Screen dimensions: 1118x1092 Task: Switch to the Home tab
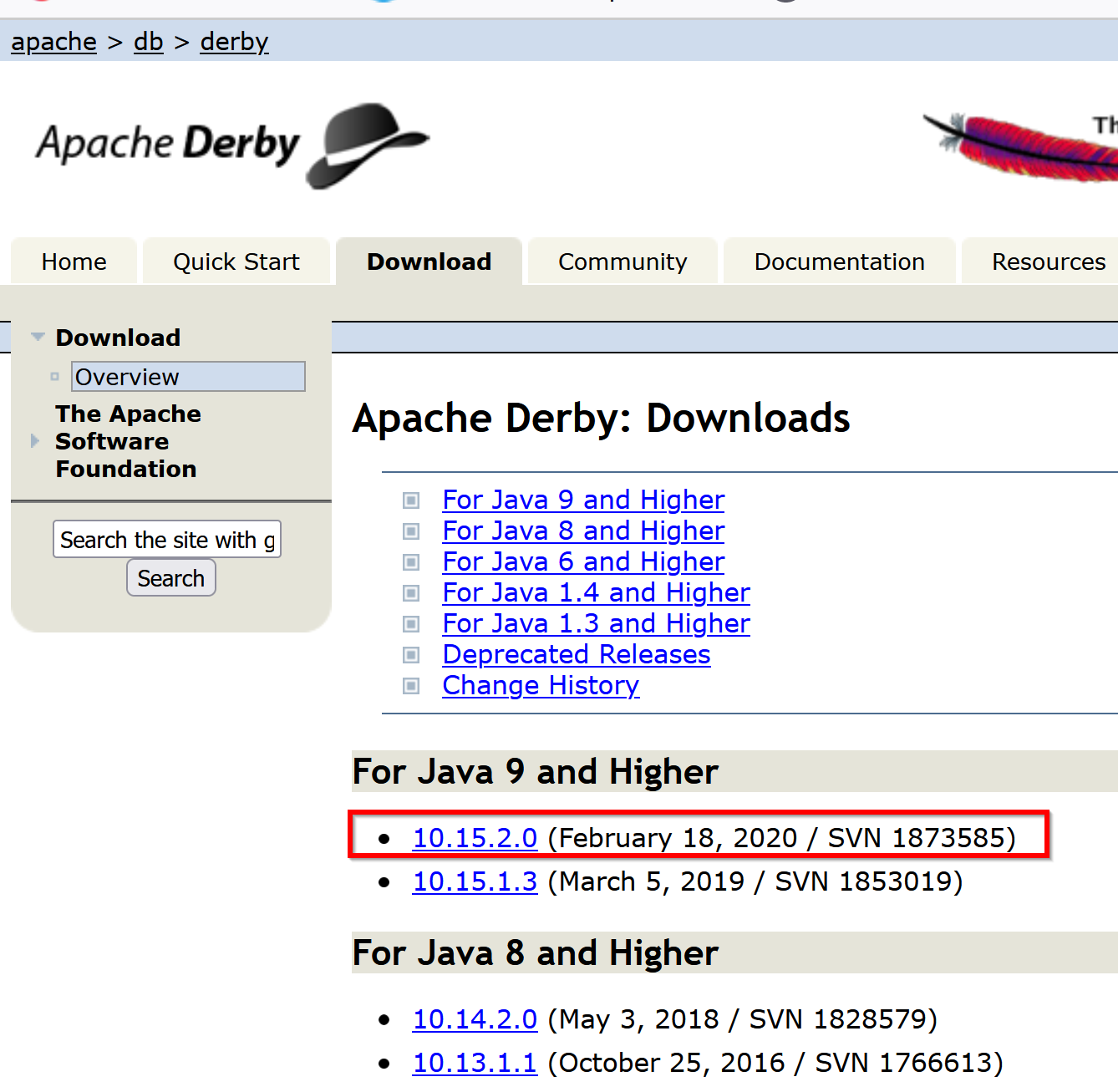pyautogui.click(x=74, y=262)
